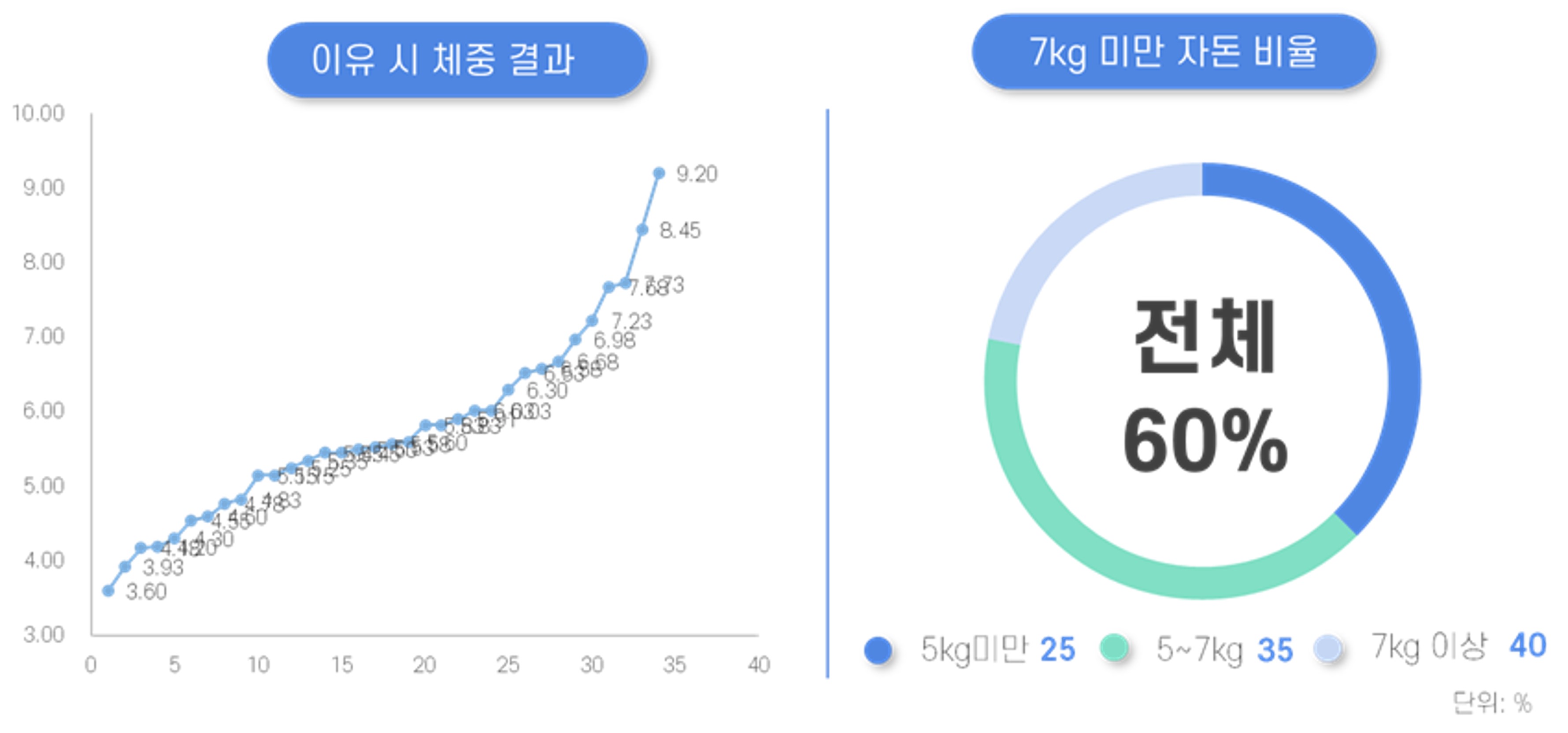This screenshot has height=733, width=1568.
Task: Click the 7kg 이상 40 legend text
Action: [x=1458, y=646]
